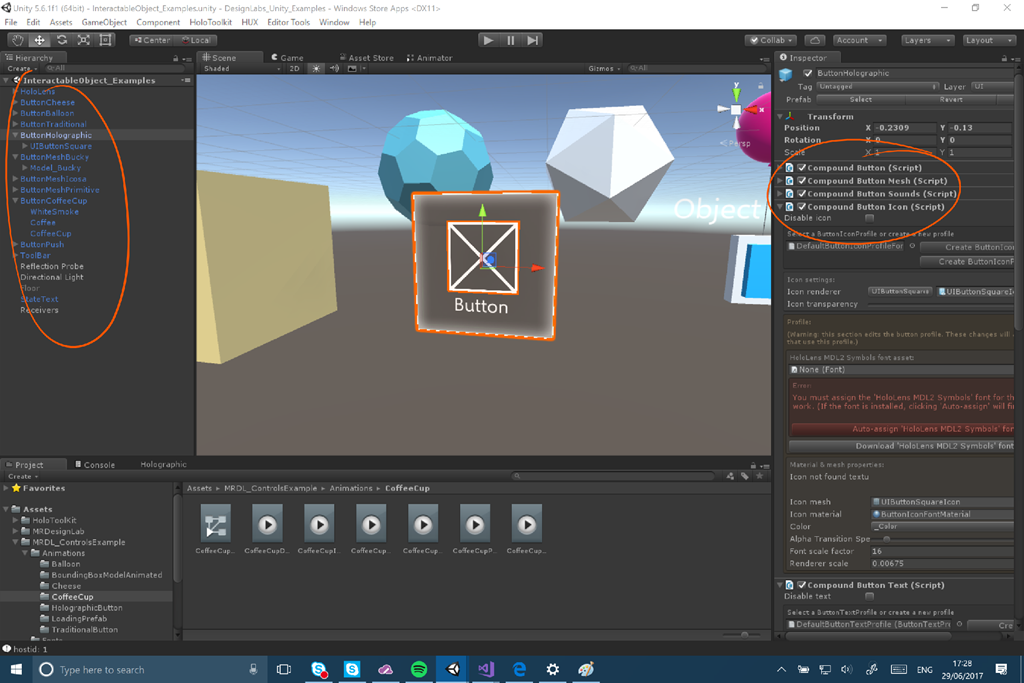Viewport: 1024px width, 683px height.
Task: Open Skype with the red badge on taskbar
Action: (319, 669)
